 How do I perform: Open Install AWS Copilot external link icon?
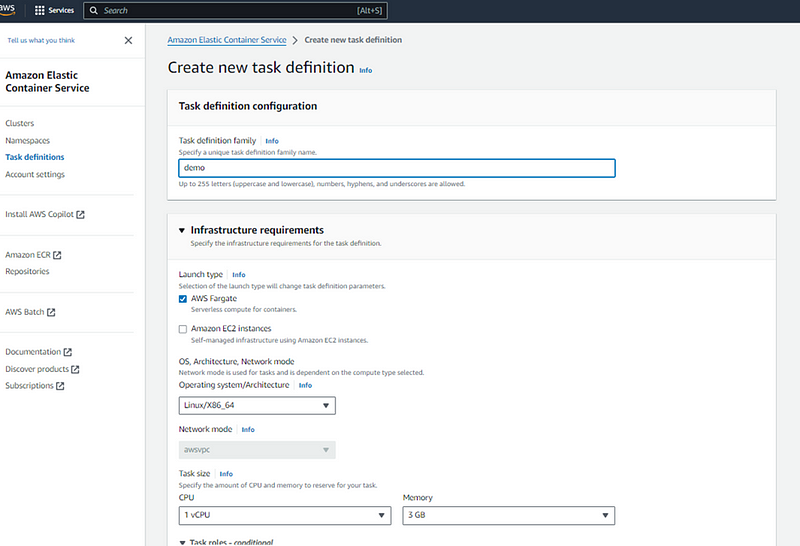pyautogui.click(x=80, y=215)
